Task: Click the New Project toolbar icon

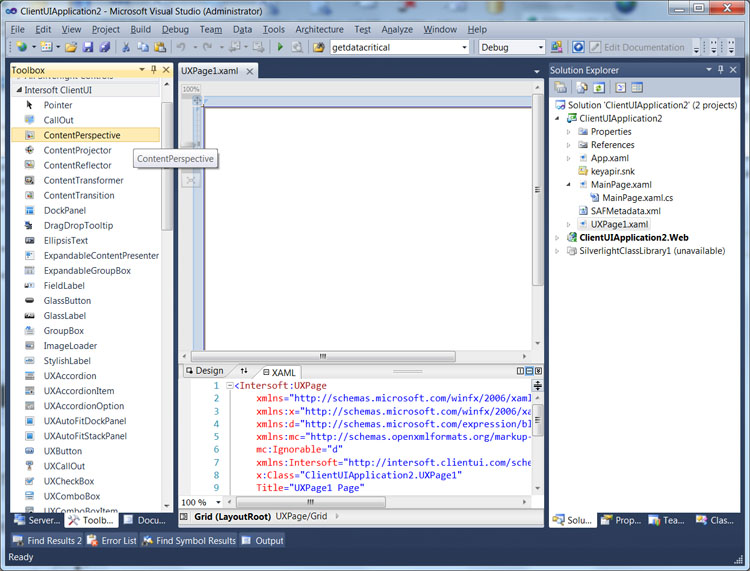Action: pos(22,47)
